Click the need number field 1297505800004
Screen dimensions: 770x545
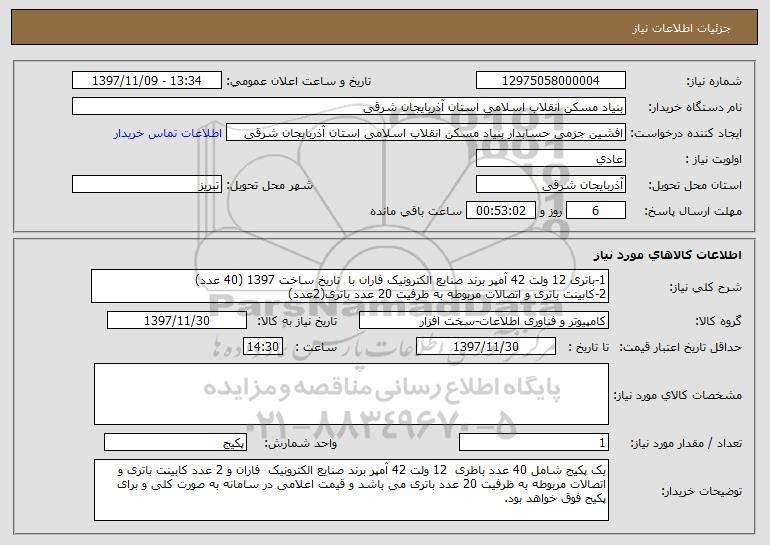click(x=550, y=81)
